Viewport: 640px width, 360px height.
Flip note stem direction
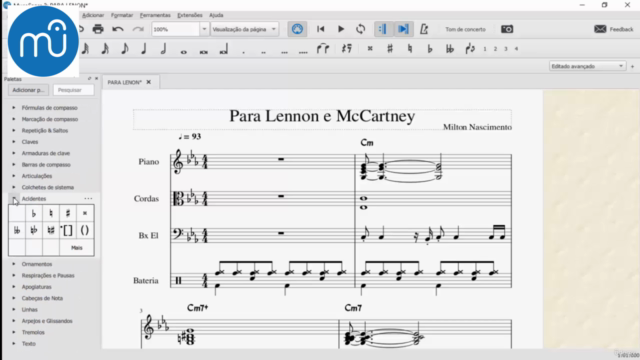coord(470,49)
